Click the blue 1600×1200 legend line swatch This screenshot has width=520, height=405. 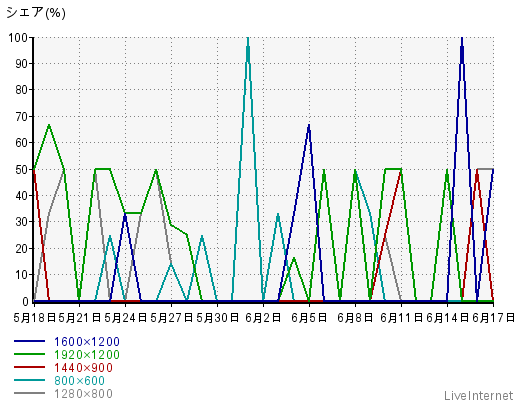pyautogui.click(x=29, y=341)
